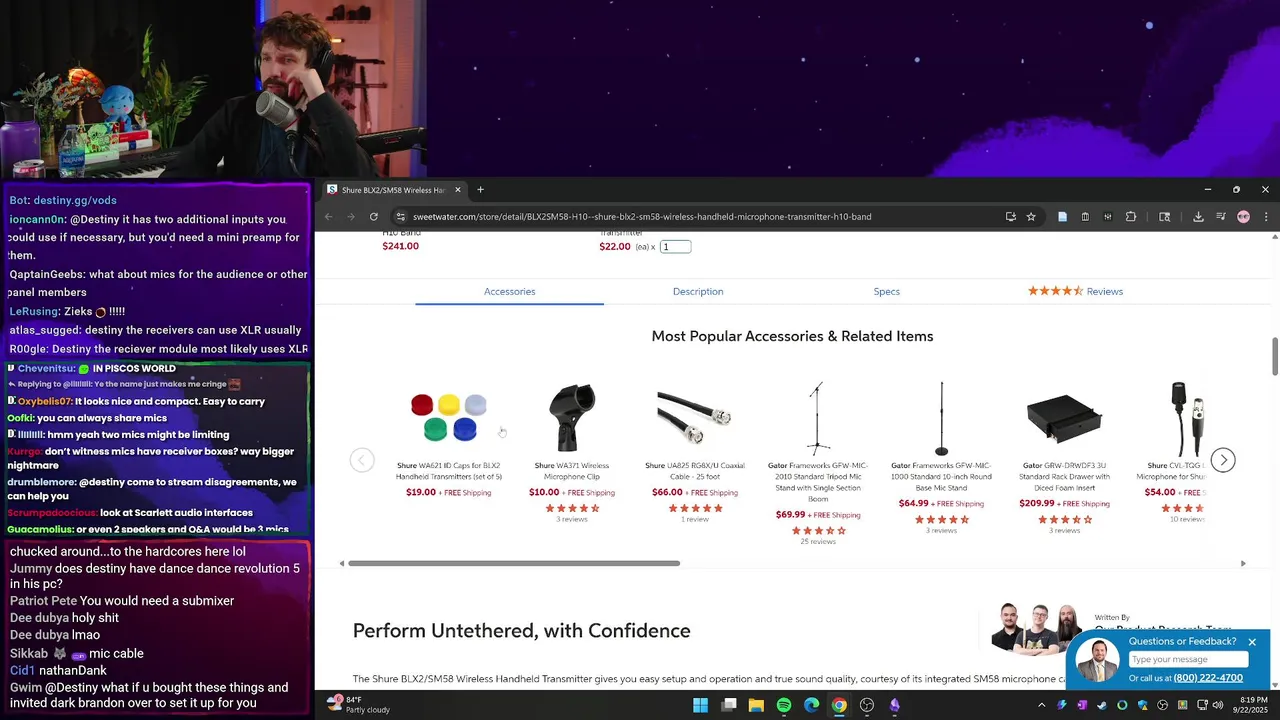Open Shure WA621 ID Caps product link
This screenshot has height=720, width=1280.
pos(449,471)
